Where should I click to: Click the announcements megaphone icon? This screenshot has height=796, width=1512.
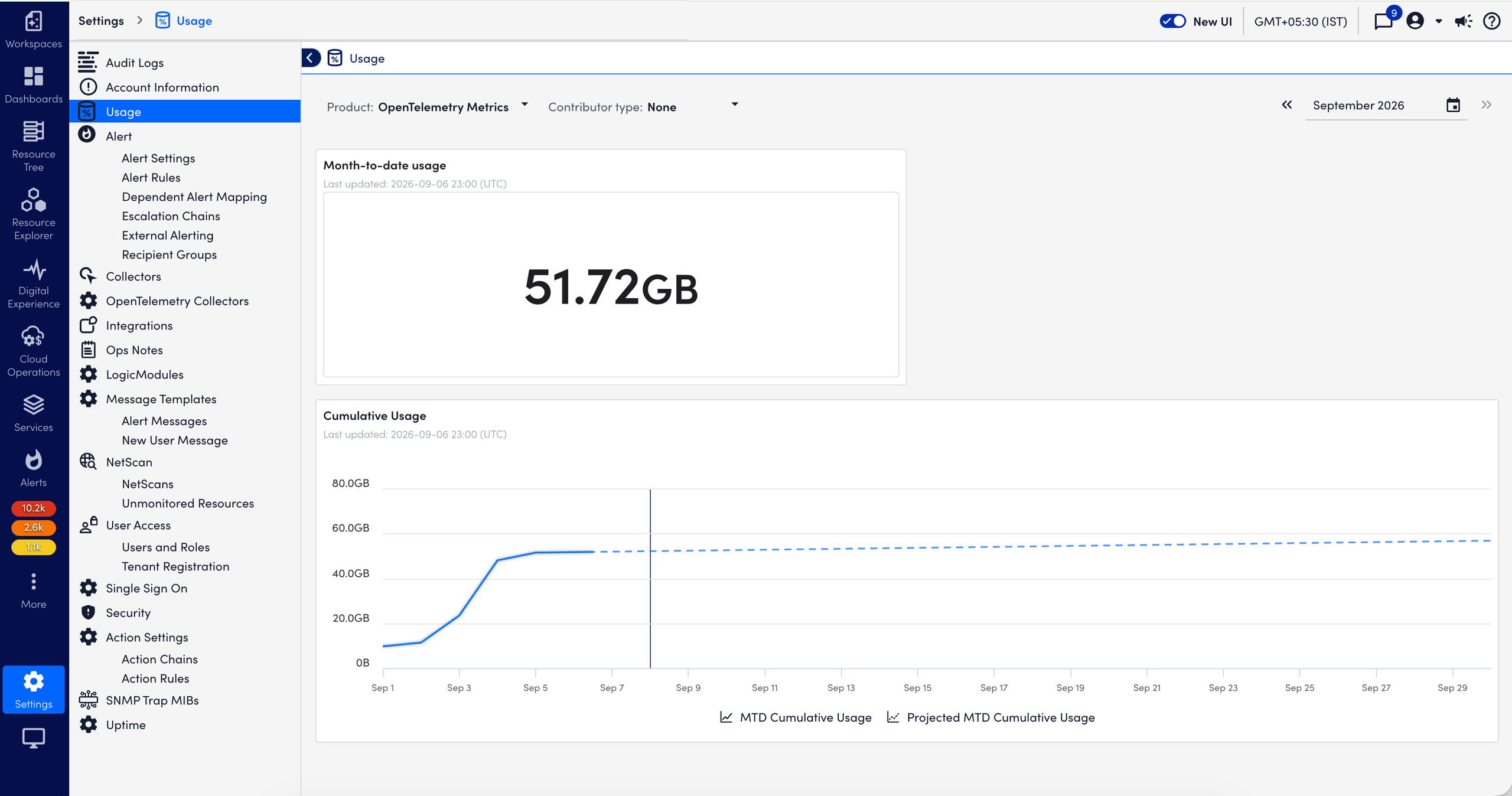coord(1463,21)
